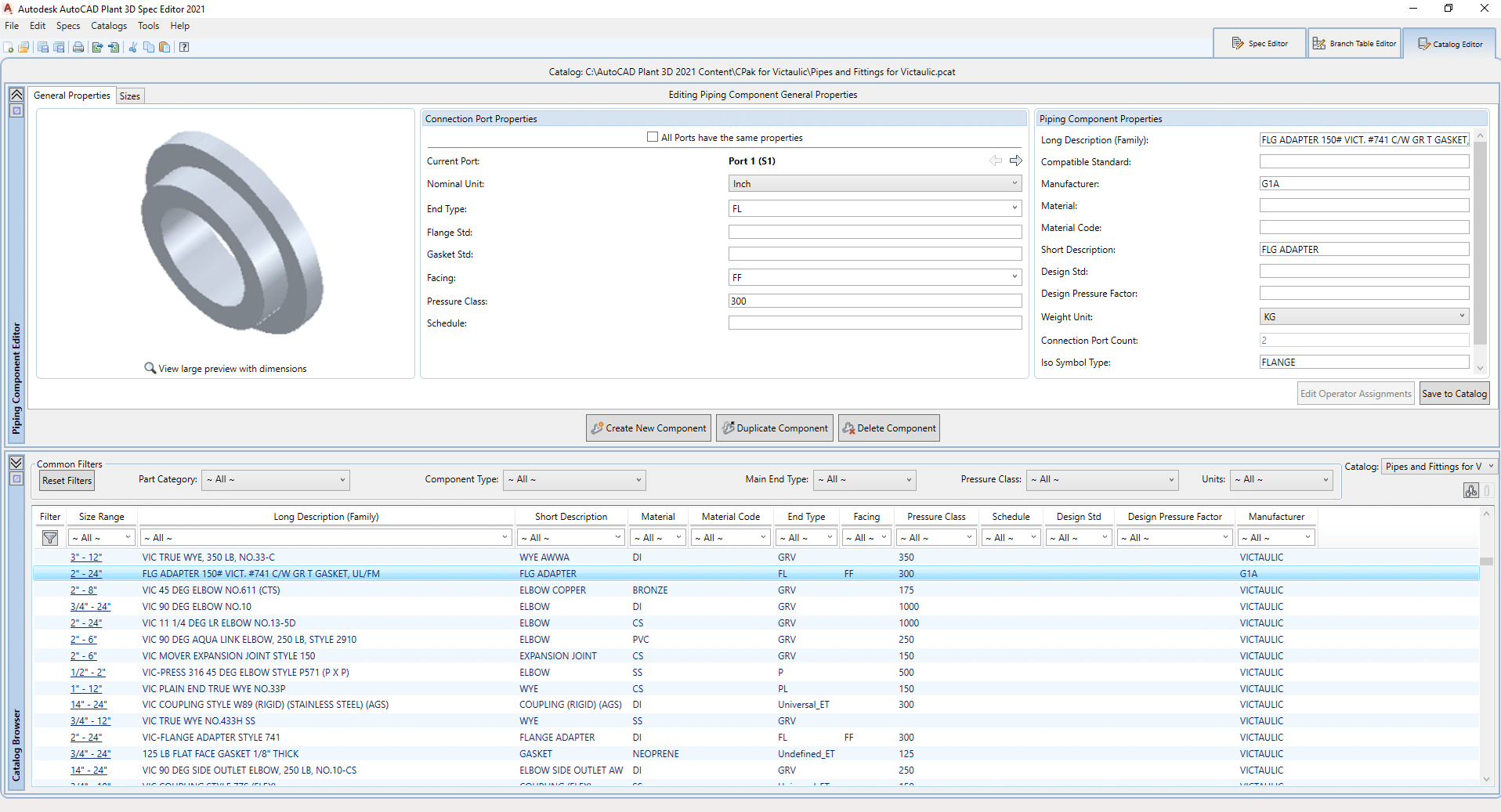Toggle the grouped pipe family view button

(x=1471, y=491)
